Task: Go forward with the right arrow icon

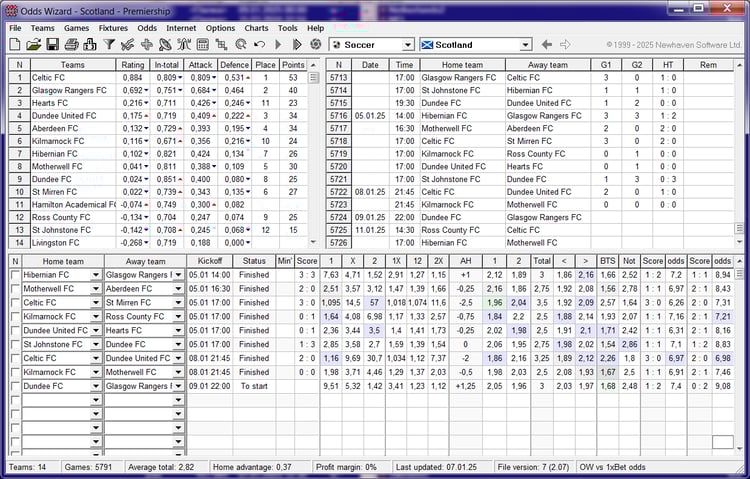Action: [x=565, y=45]
